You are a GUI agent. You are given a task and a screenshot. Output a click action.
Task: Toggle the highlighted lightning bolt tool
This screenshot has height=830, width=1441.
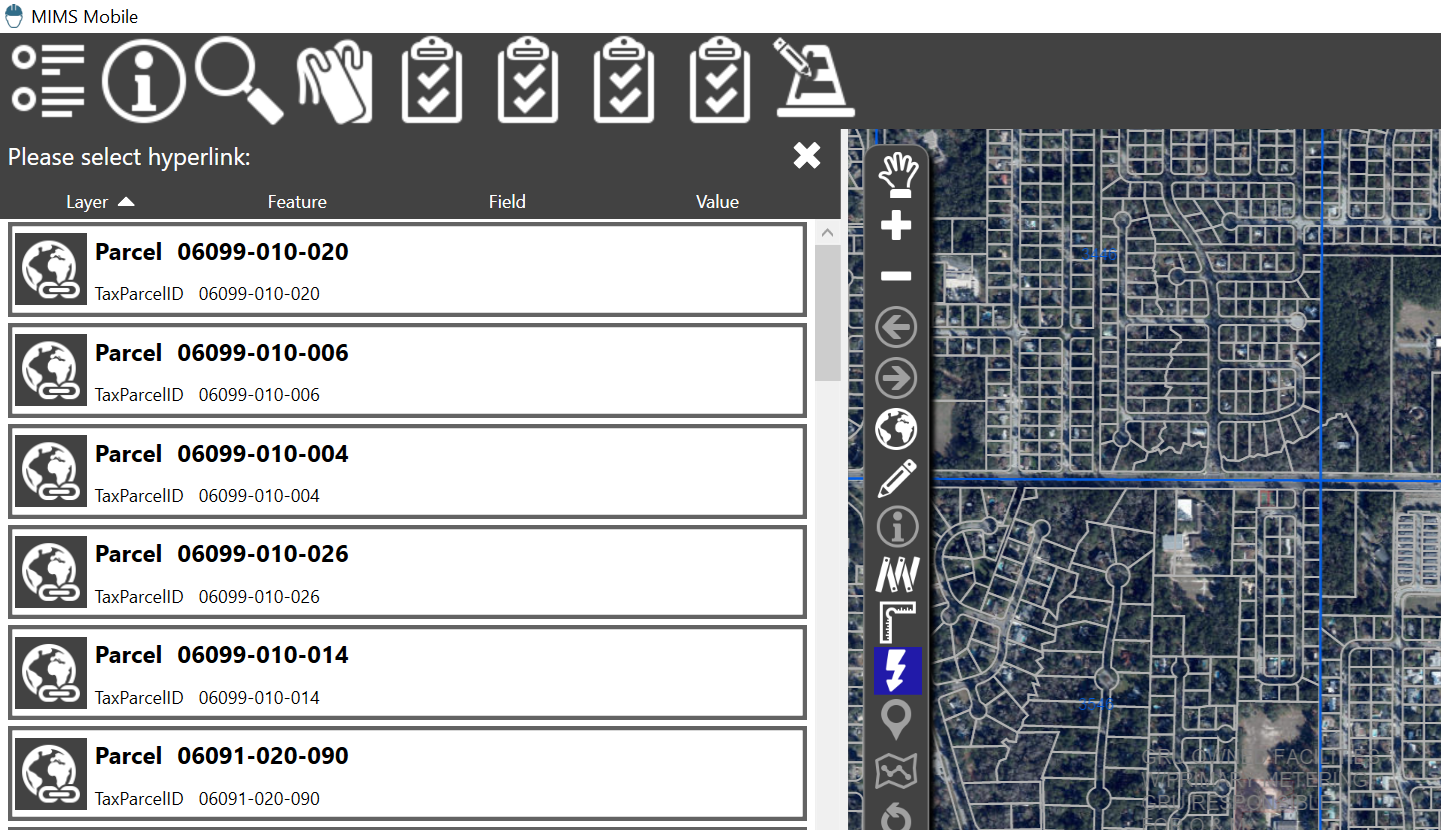[x=897, y=671]
